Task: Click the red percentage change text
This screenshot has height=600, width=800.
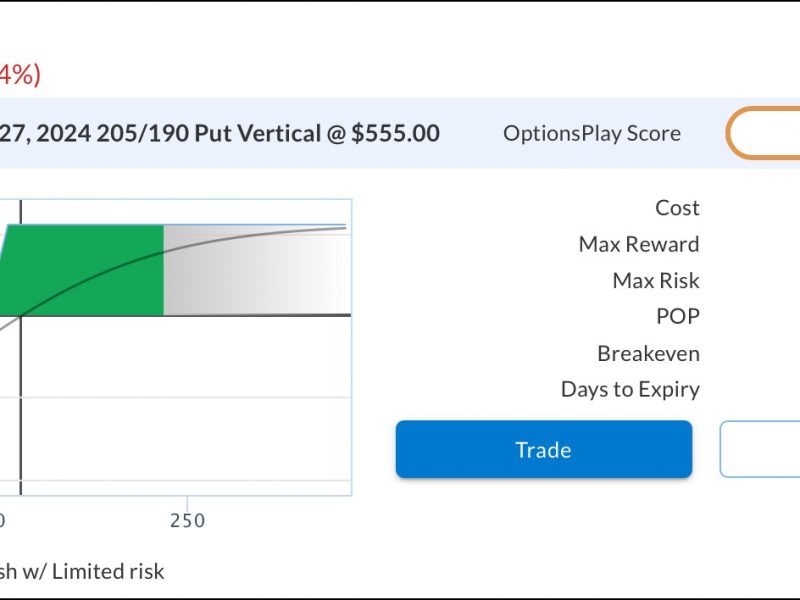Action: 19,75
